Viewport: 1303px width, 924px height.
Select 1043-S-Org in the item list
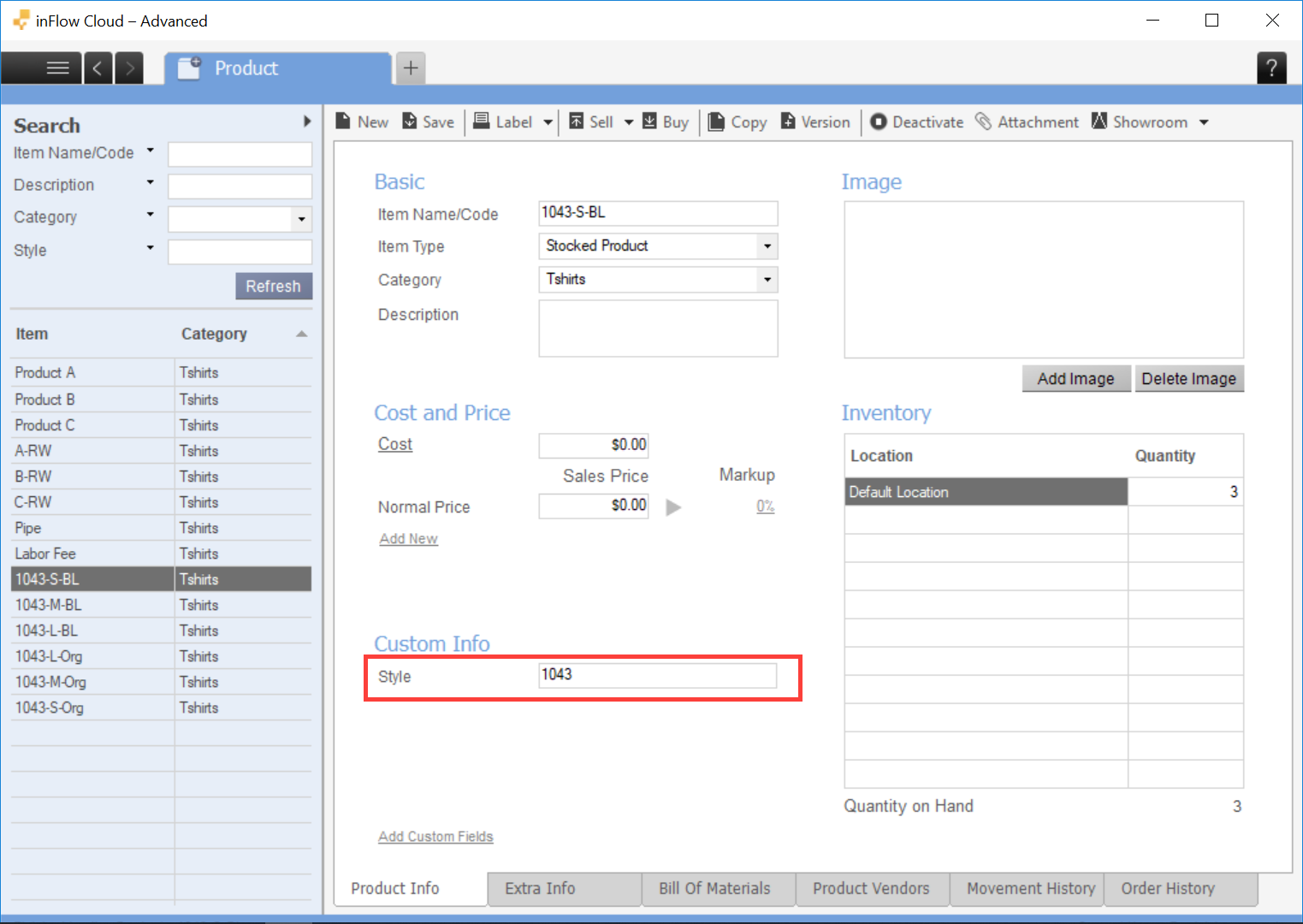pos(161,708)
